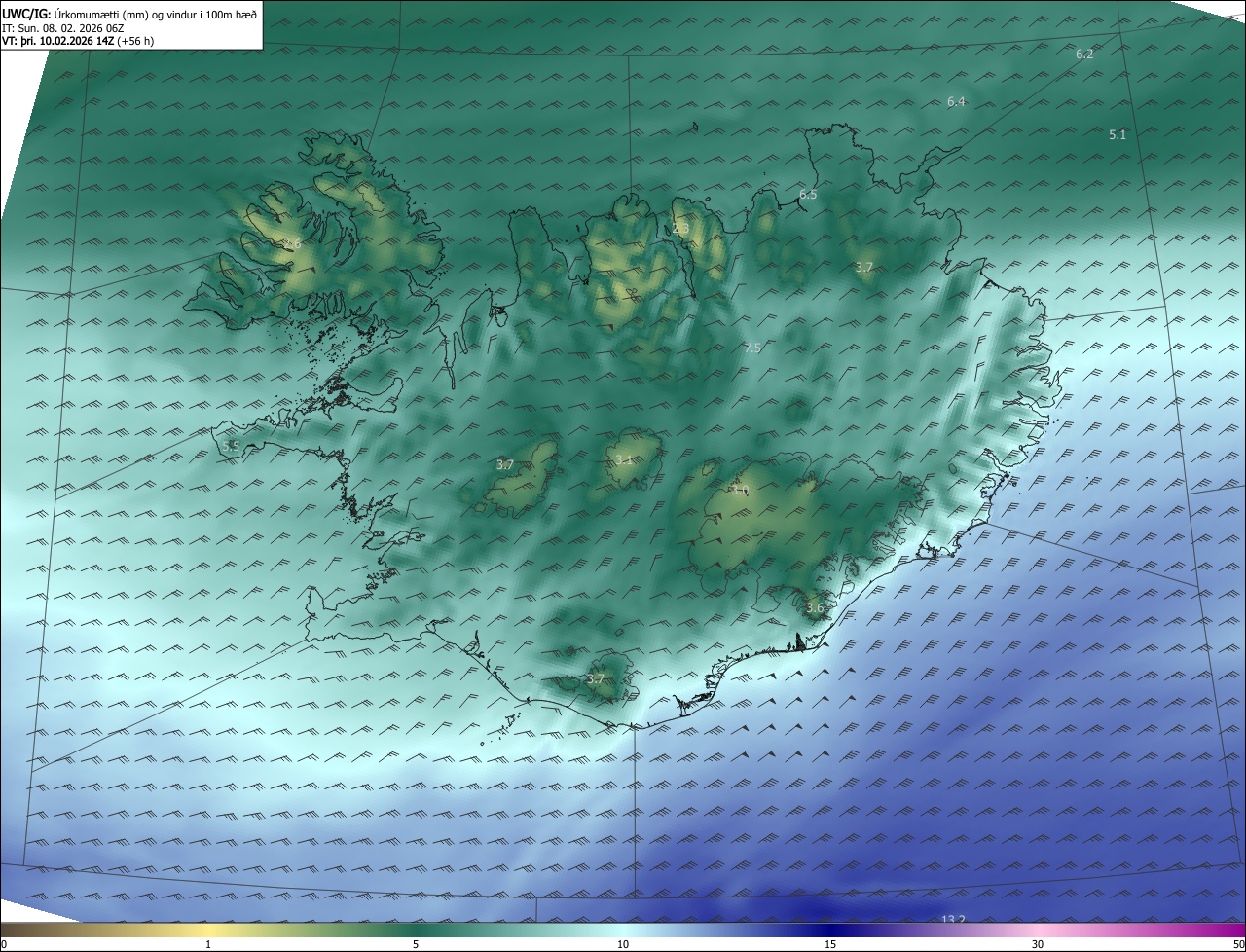Screen dimensions: 1246x952
Task: Click the 0 tick label on the colour scale
Action: click(4, 944)
